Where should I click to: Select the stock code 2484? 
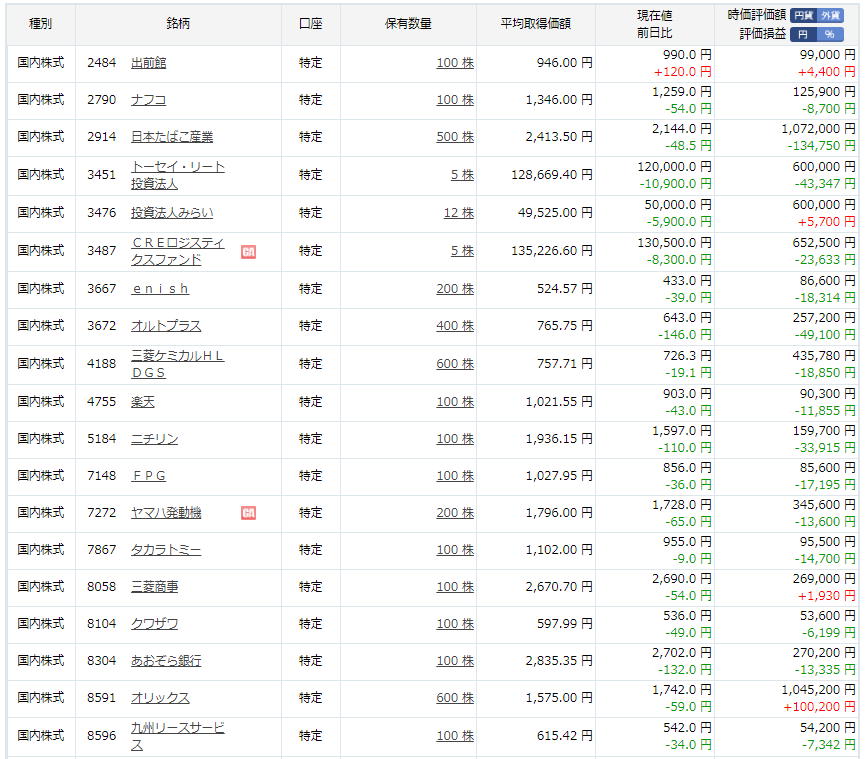102,63
